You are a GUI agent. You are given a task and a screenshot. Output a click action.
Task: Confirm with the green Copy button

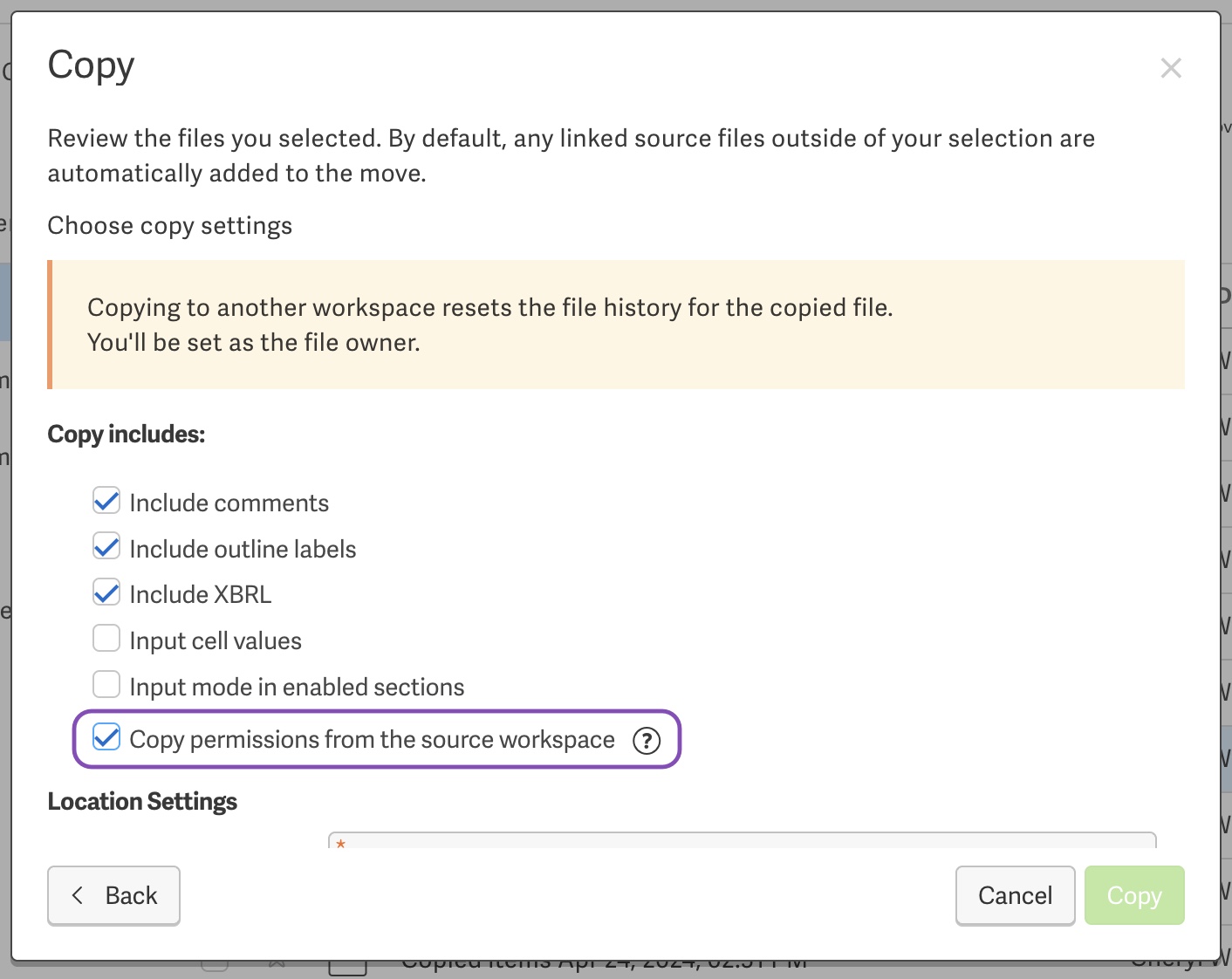[x=1134, y=895]
